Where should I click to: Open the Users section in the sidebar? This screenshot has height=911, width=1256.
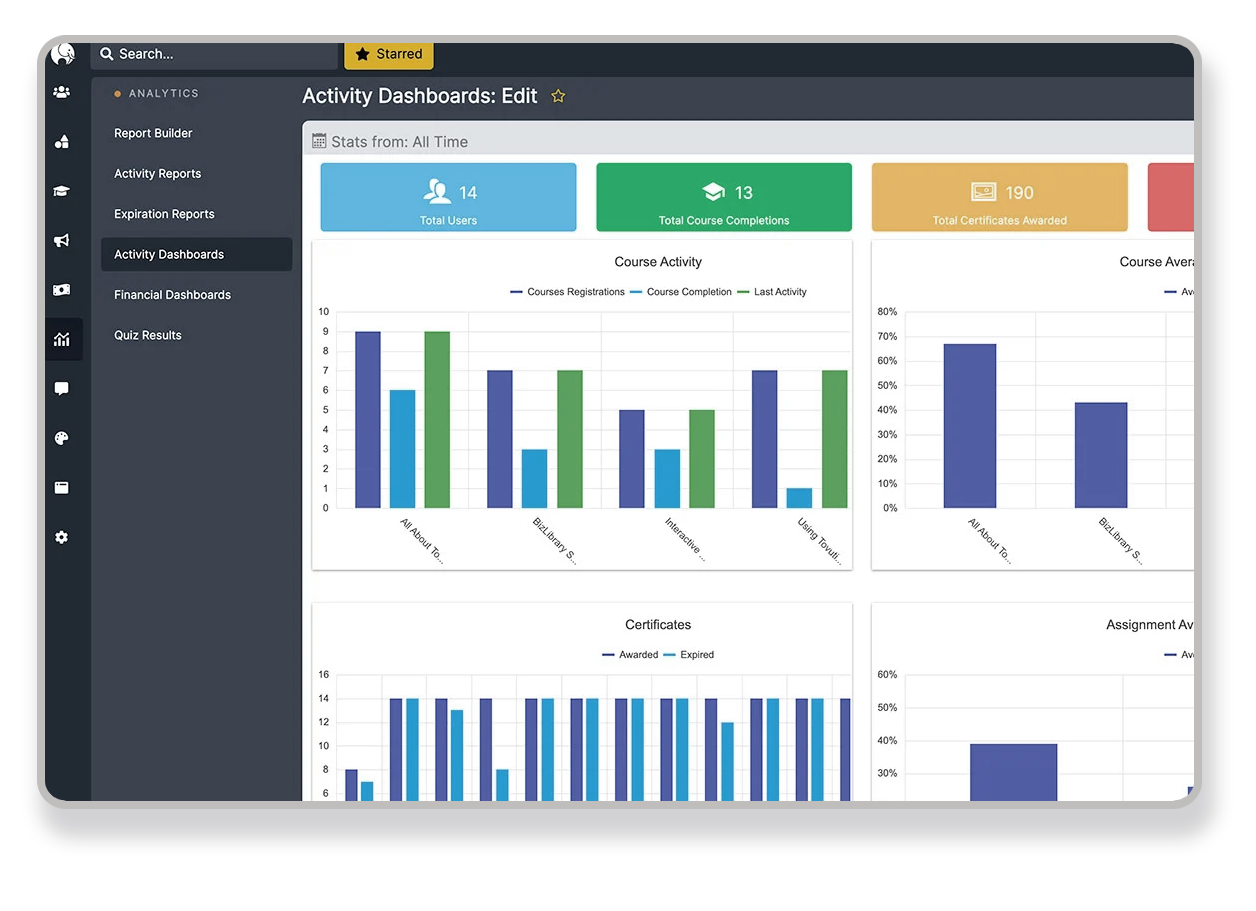click(62, 91)
